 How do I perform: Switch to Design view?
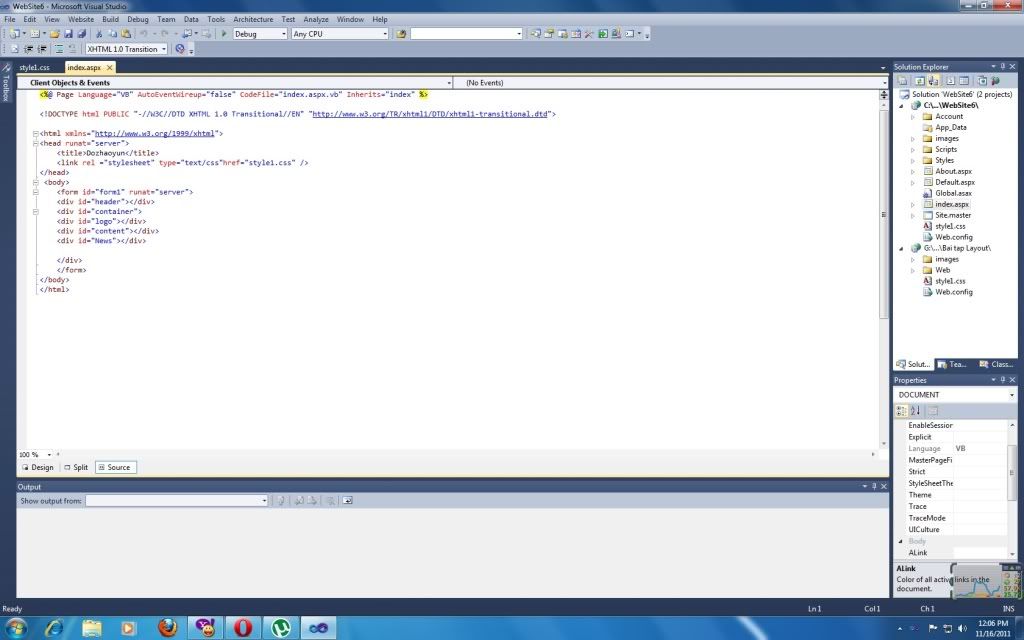[39, 468]
